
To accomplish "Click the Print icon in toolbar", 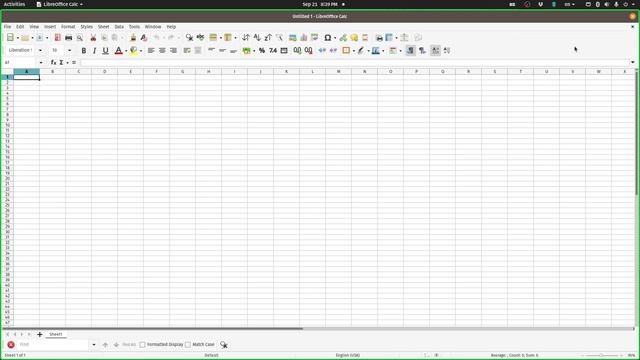I will pyautogui.click(x=69, y=38).
